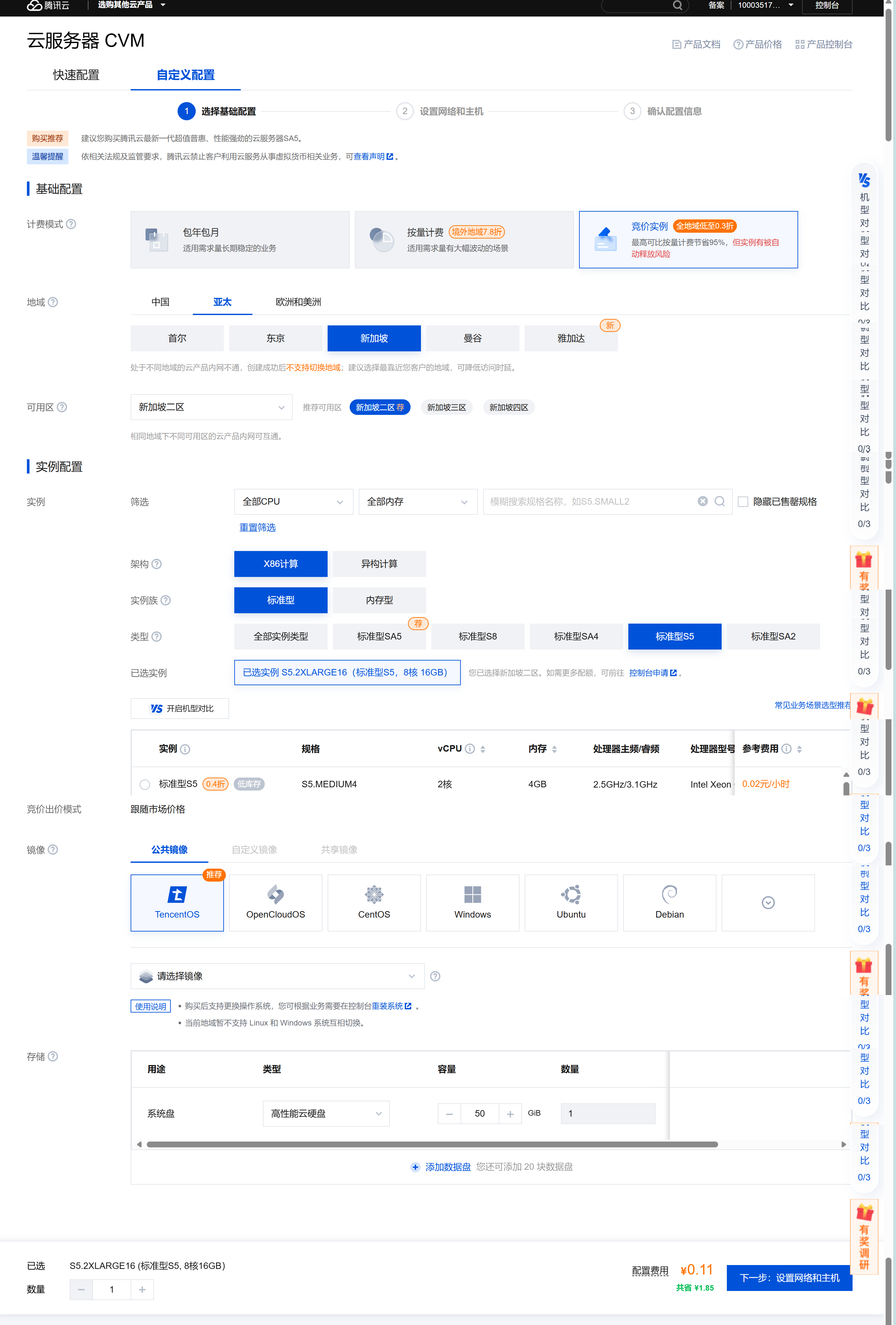Image resolution: width=896 pixels, height=1325 pixels.
Task: Click the search magnifier in top bar
Action: tap(677, 6)
